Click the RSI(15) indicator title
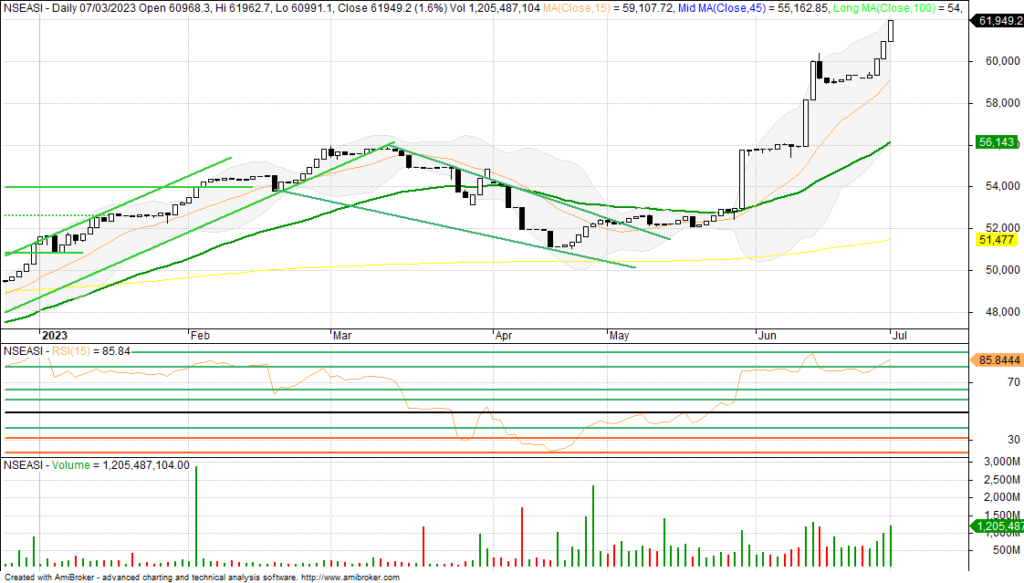Screen dimensions: 1024x583 82,351
